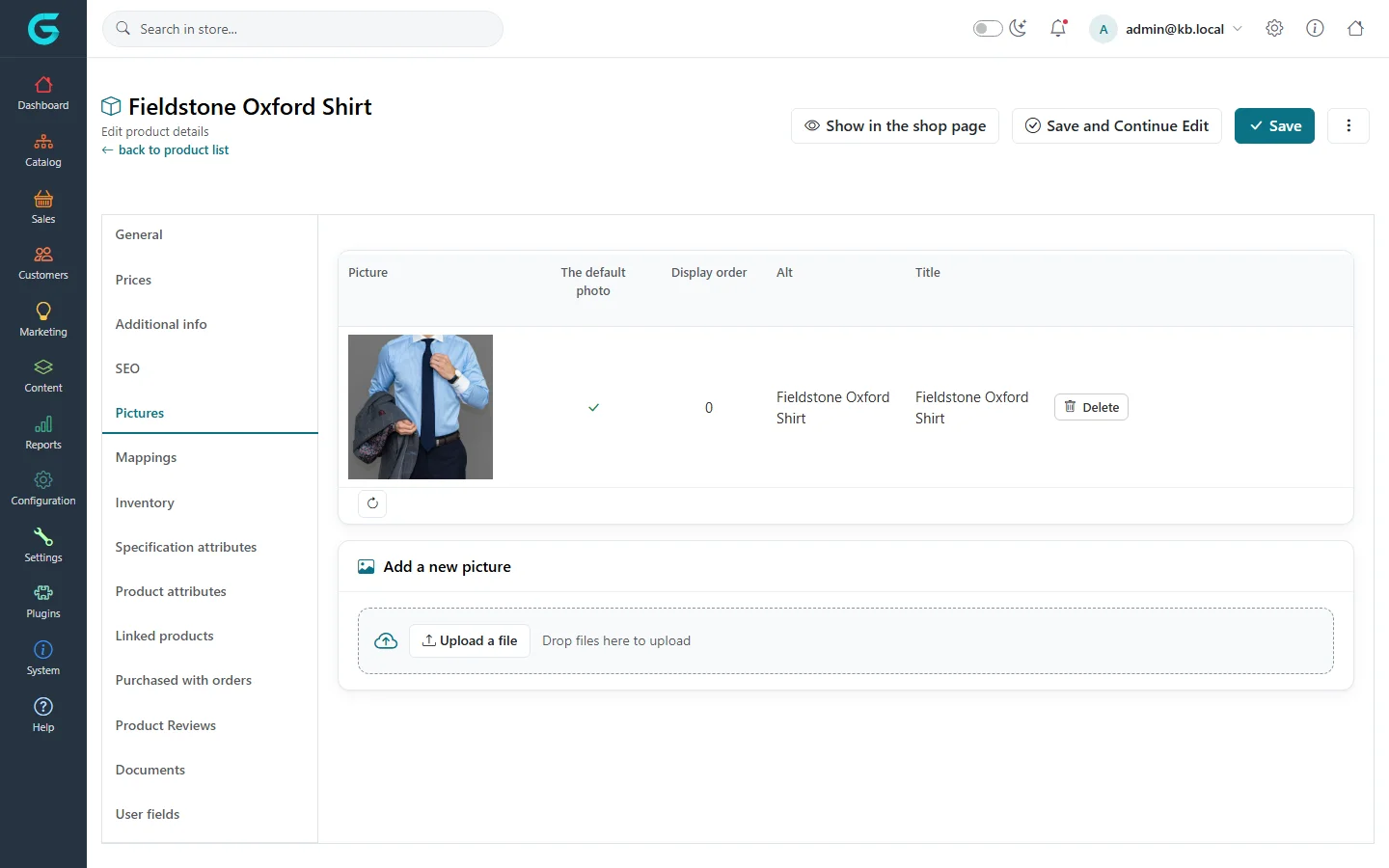Follow the back to product list link
Screen dimensions: 1389x868
[x=165, y=149]
